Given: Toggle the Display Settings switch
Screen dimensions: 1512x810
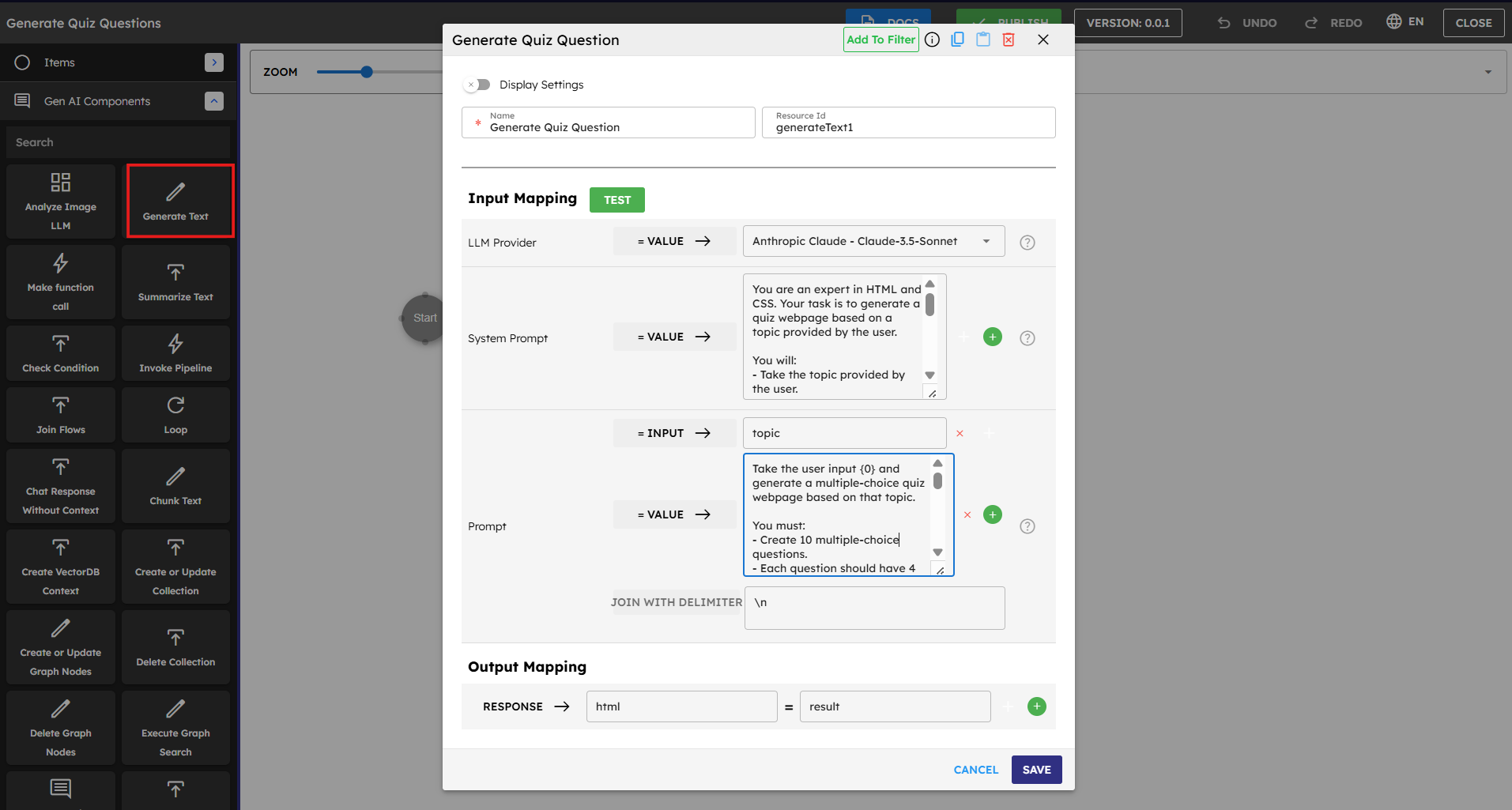Looking at the screenshot, I should 478,85.
